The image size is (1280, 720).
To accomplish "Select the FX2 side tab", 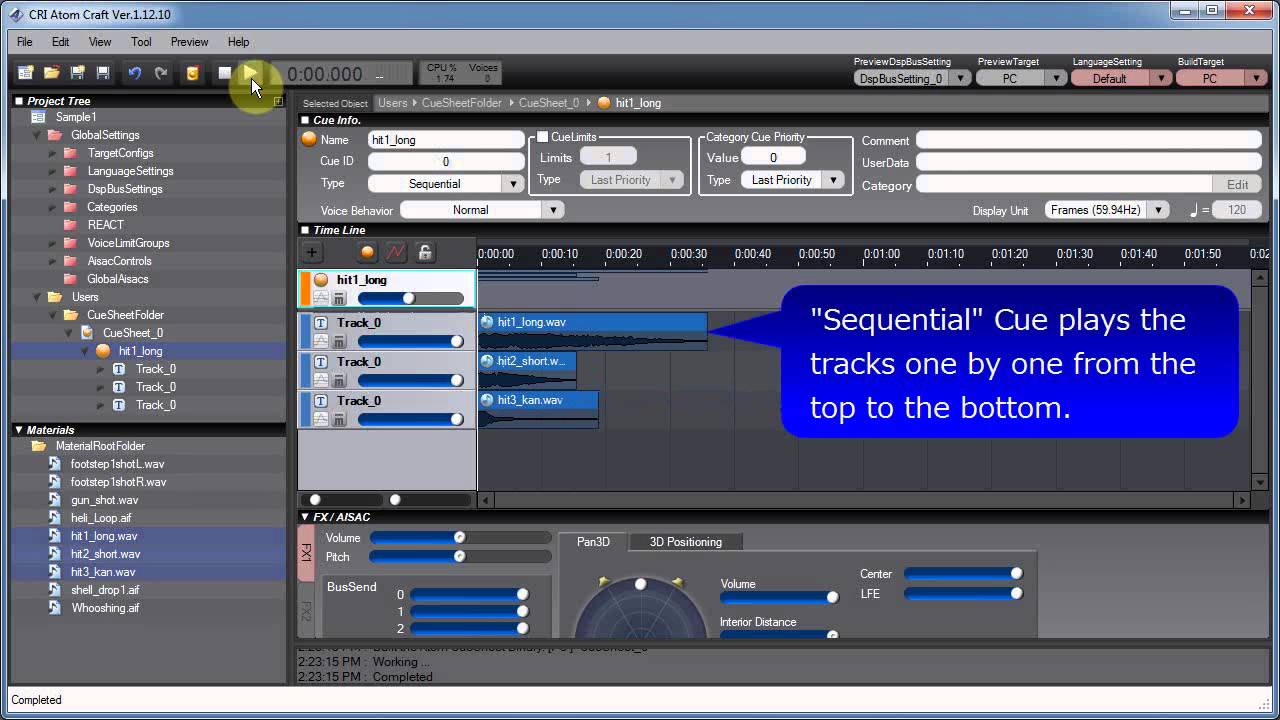I will click(306, 611).
